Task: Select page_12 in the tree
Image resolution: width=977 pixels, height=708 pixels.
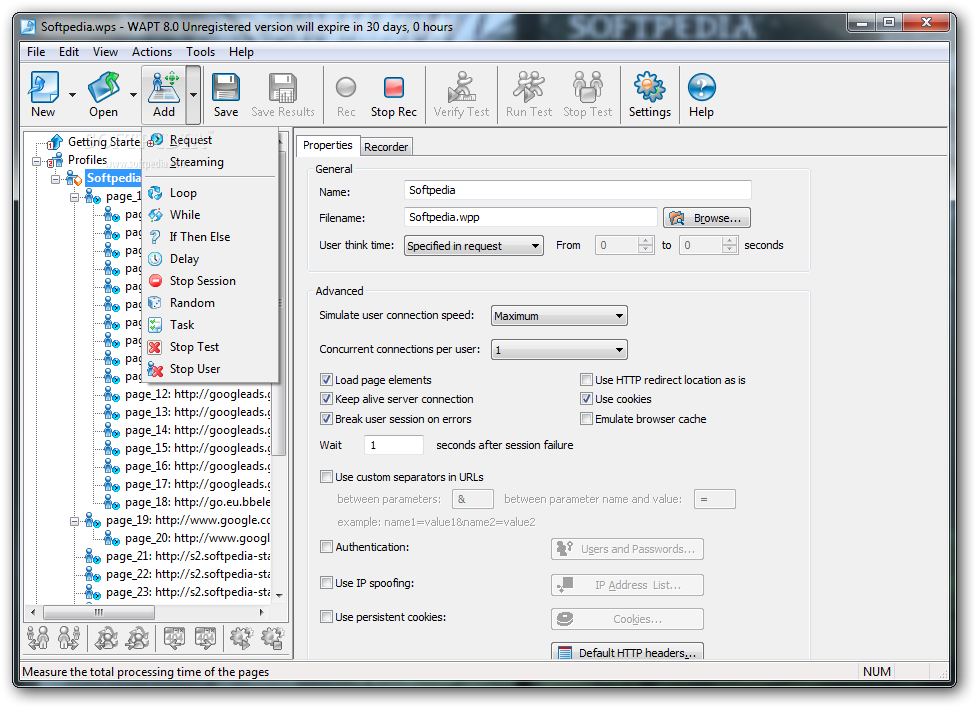Action: tap(198, 395)
